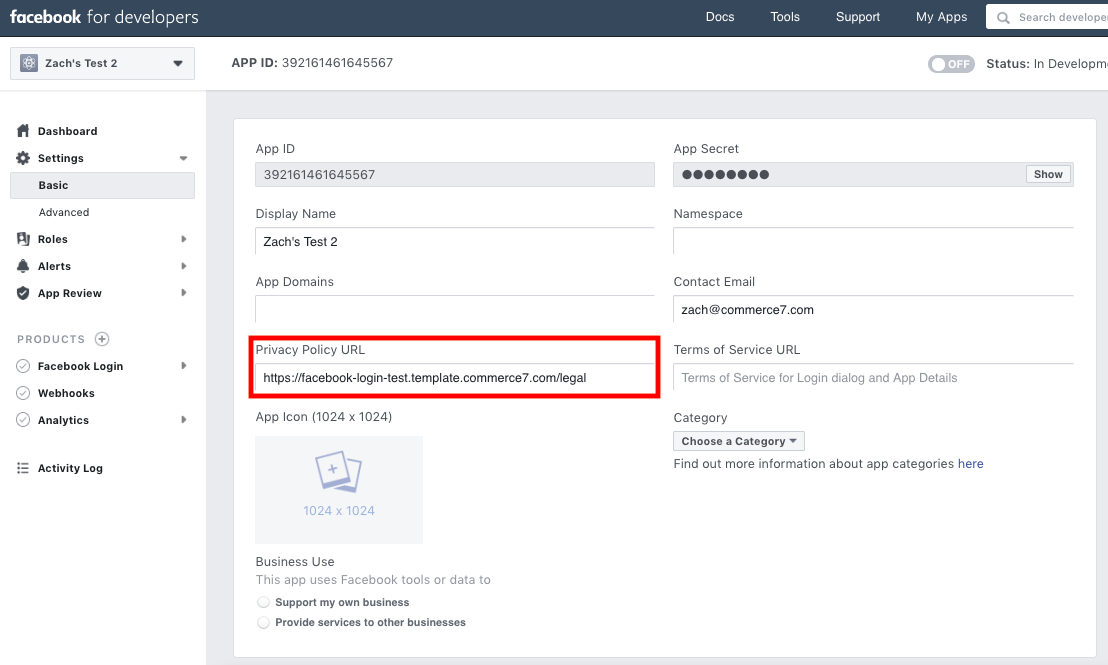Open the Zach's Test 2 app selector dropdown
1108x665 pixels.
click(102, 63)
